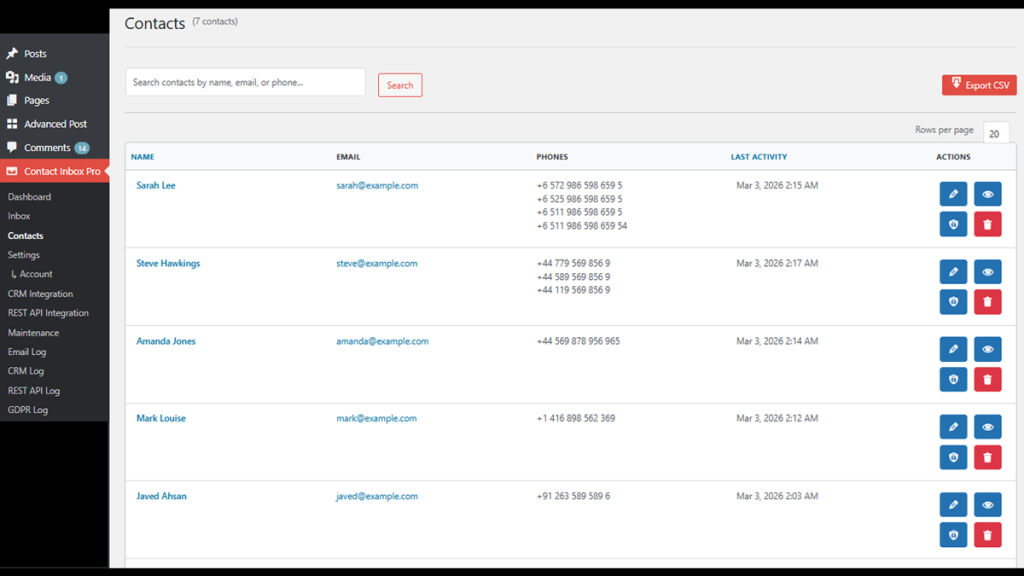
Task: Open Inbox in the plugin submenu
Action: 19,216
